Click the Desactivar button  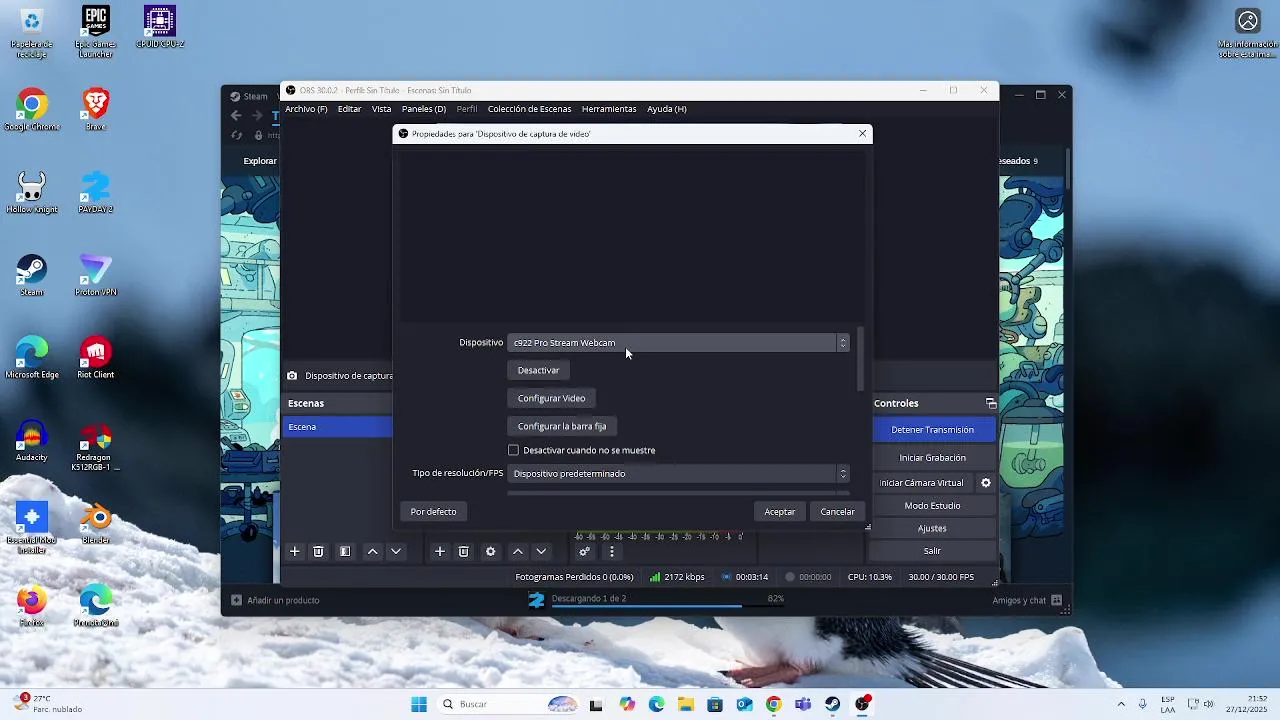538,370
